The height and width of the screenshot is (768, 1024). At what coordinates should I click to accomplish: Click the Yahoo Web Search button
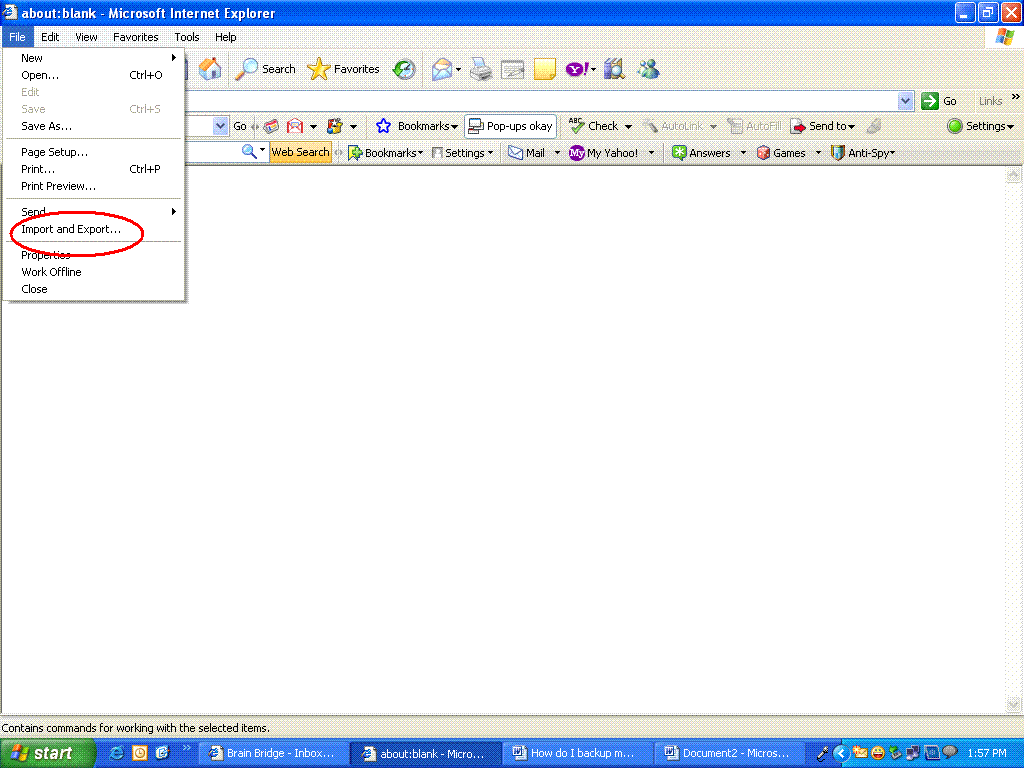(300, 153)
